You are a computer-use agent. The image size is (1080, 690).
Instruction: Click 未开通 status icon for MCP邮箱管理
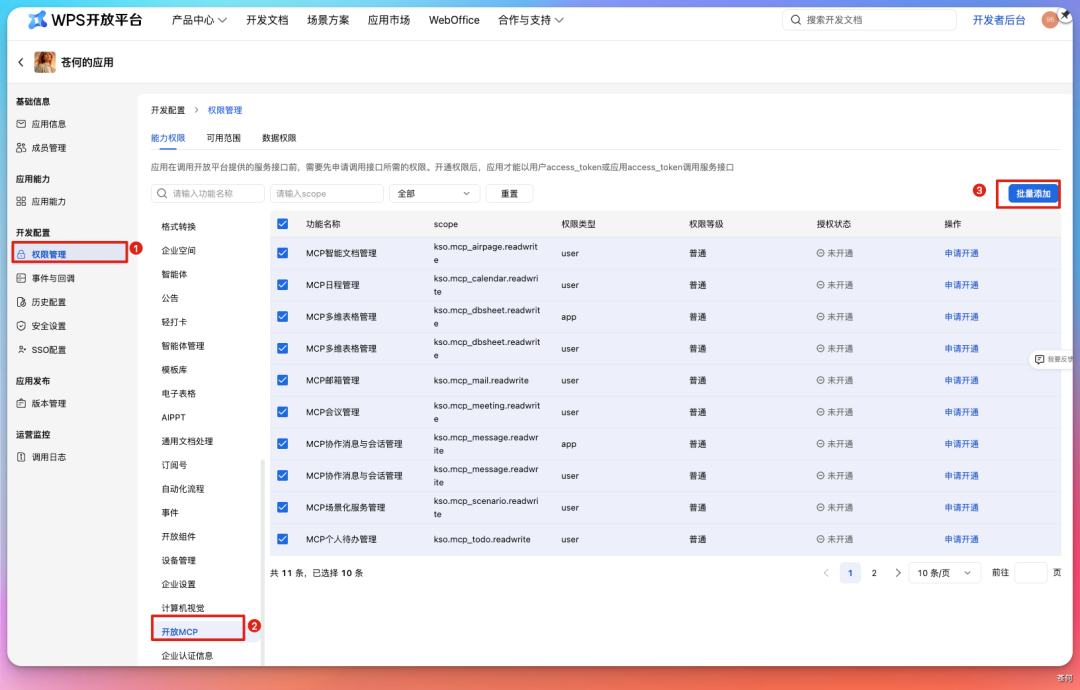click(820, 381)
